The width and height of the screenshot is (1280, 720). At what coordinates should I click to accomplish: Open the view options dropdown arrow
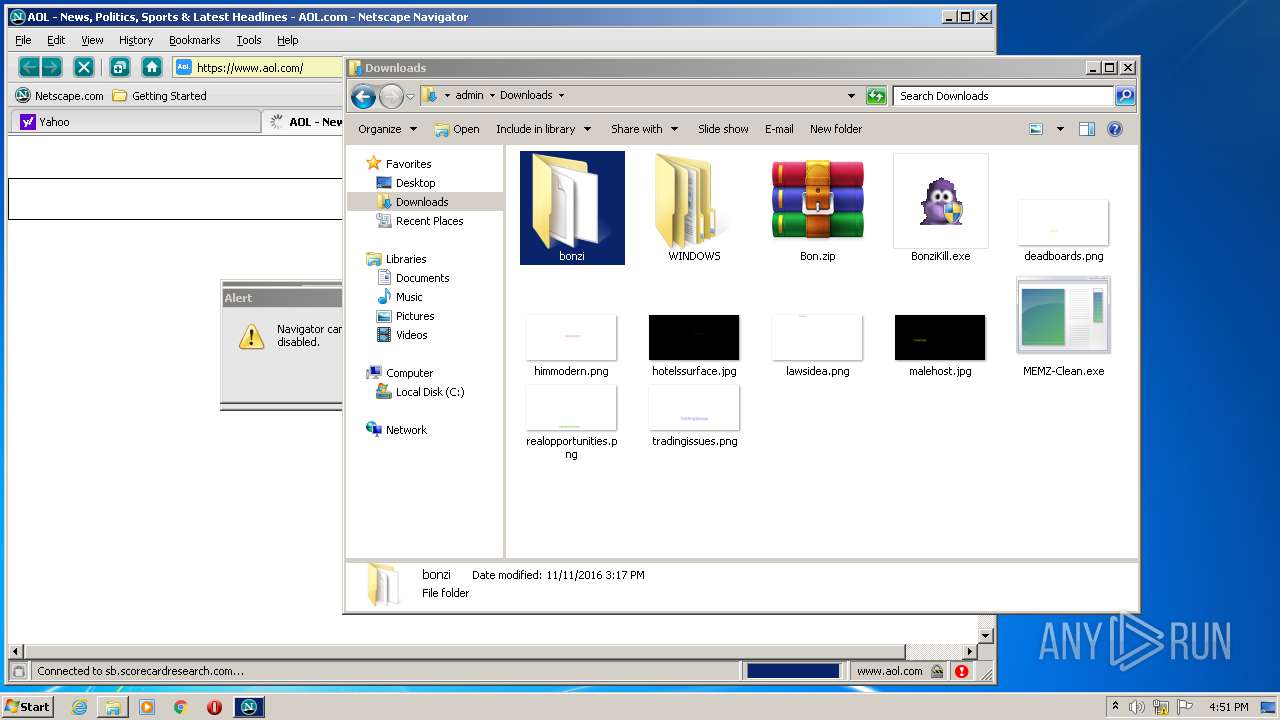pos(1060,129)
